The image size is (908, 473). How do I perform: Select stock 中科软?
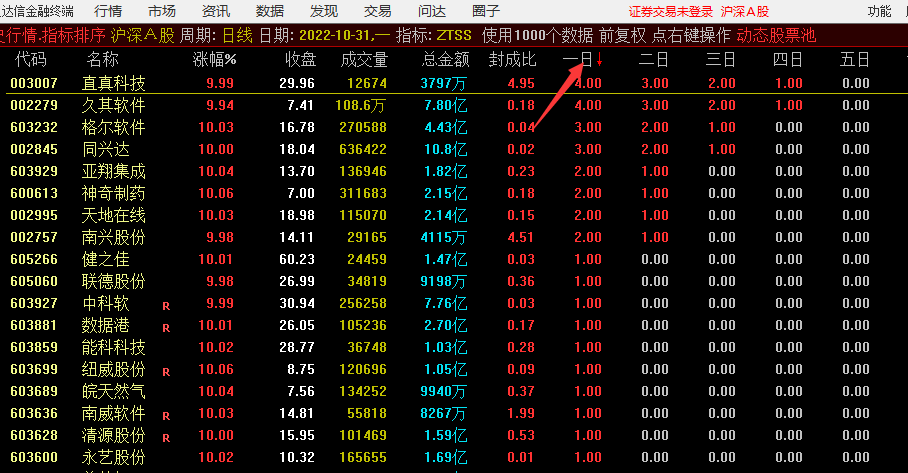pyautogui.click(x=106, y=303)
